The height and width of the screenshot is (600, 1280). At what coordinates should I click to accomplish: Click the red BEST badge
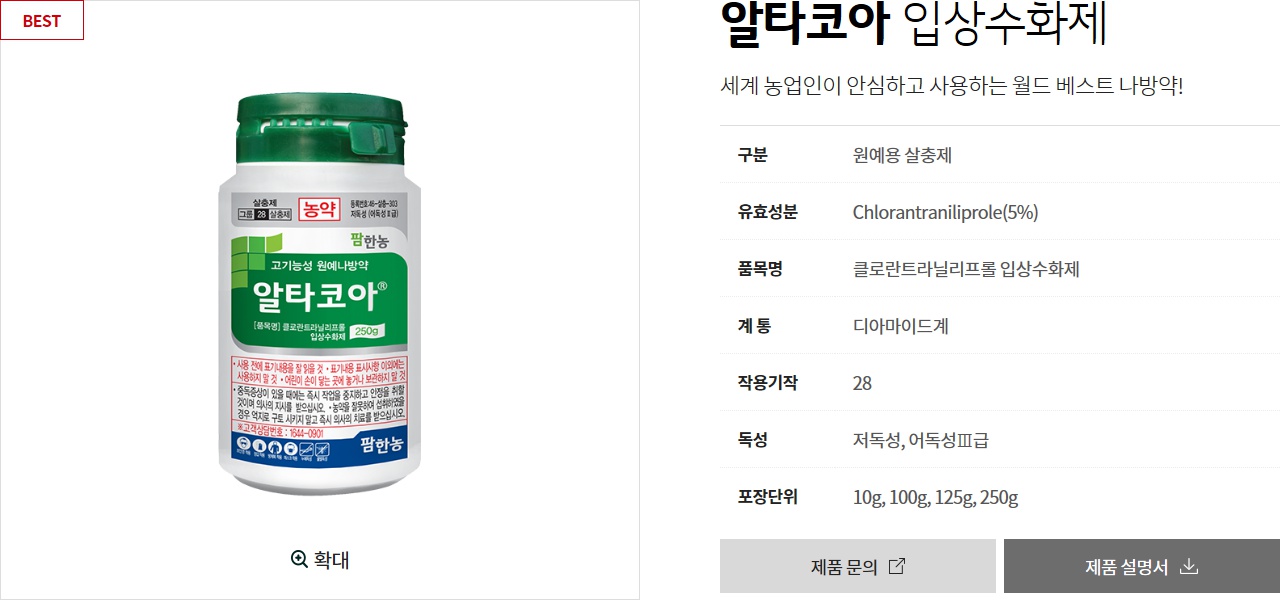point(42,20)
